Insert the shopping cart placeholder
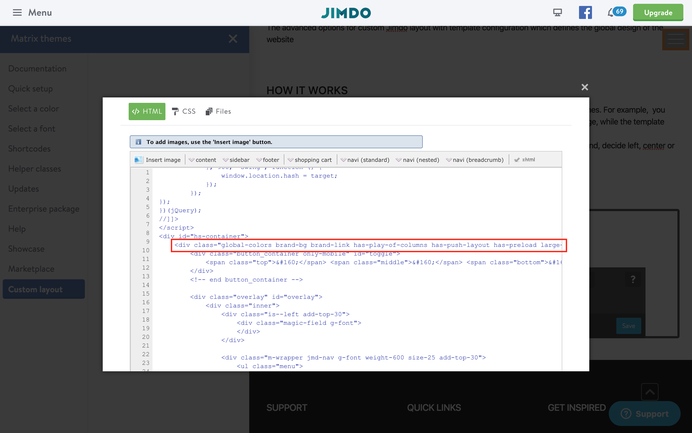The width and height of the screenshot is (692, 433). 309,160
